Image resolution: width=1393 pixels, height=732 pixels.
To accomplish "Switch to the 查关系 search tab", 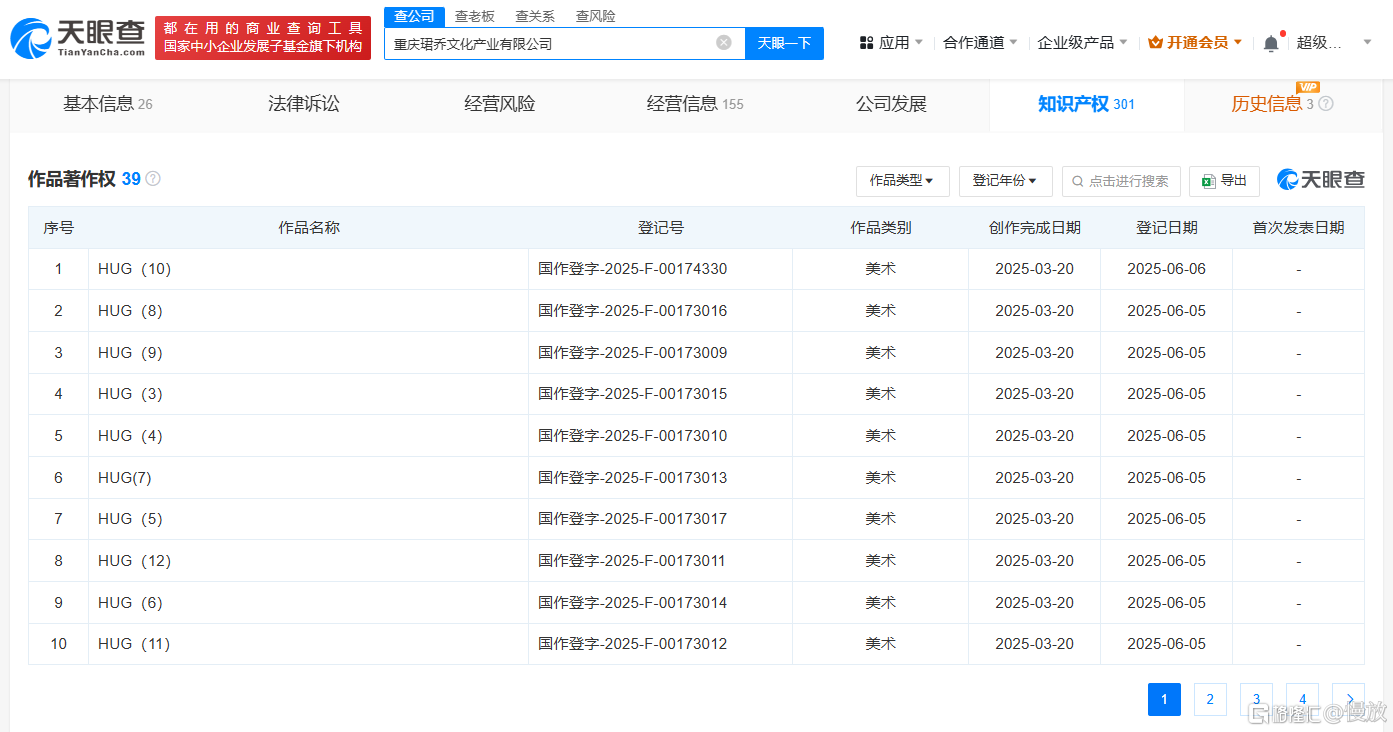I will pos(535,16).
